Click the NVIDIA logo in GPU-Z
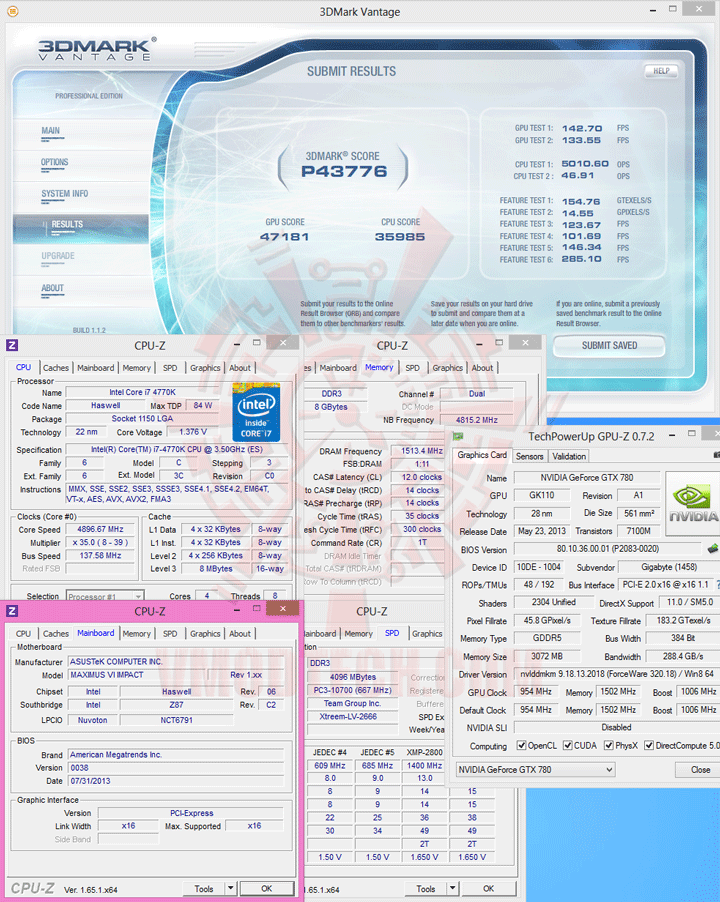Screen dimensions: 720x902 (692, 504)
